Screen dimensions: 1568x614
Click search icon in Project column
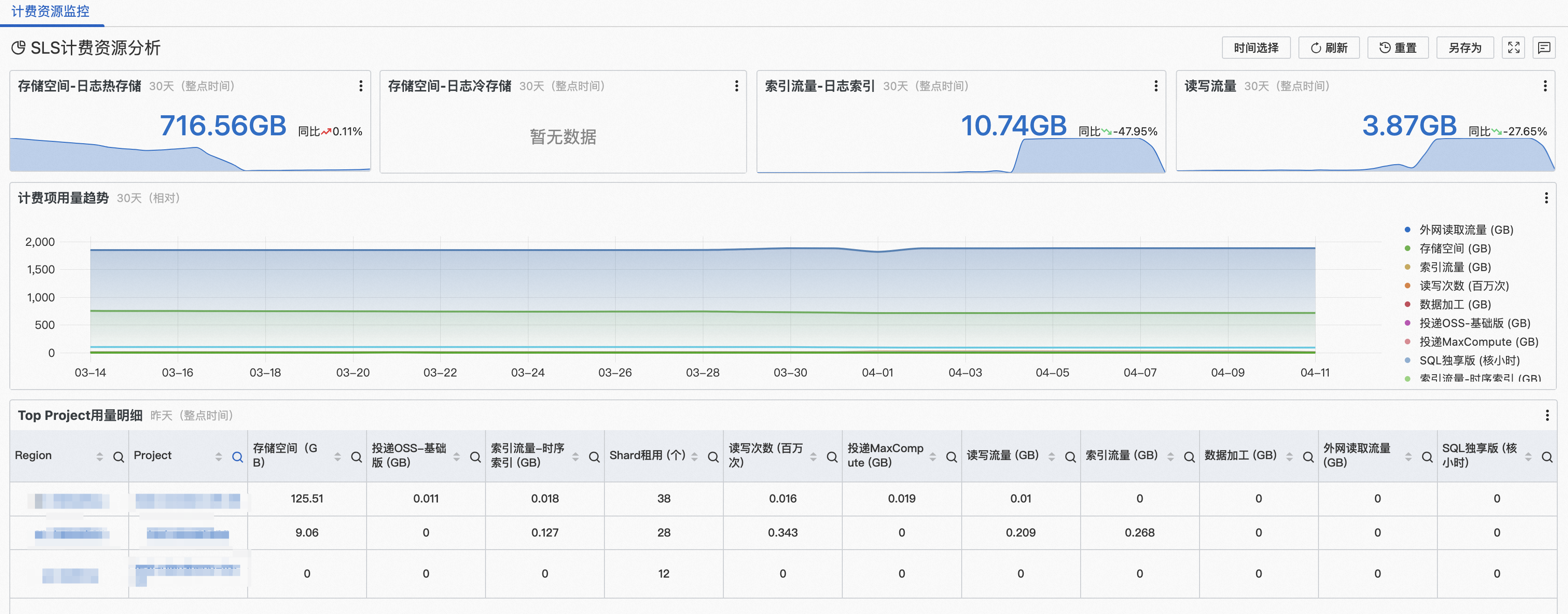point(237,457)
